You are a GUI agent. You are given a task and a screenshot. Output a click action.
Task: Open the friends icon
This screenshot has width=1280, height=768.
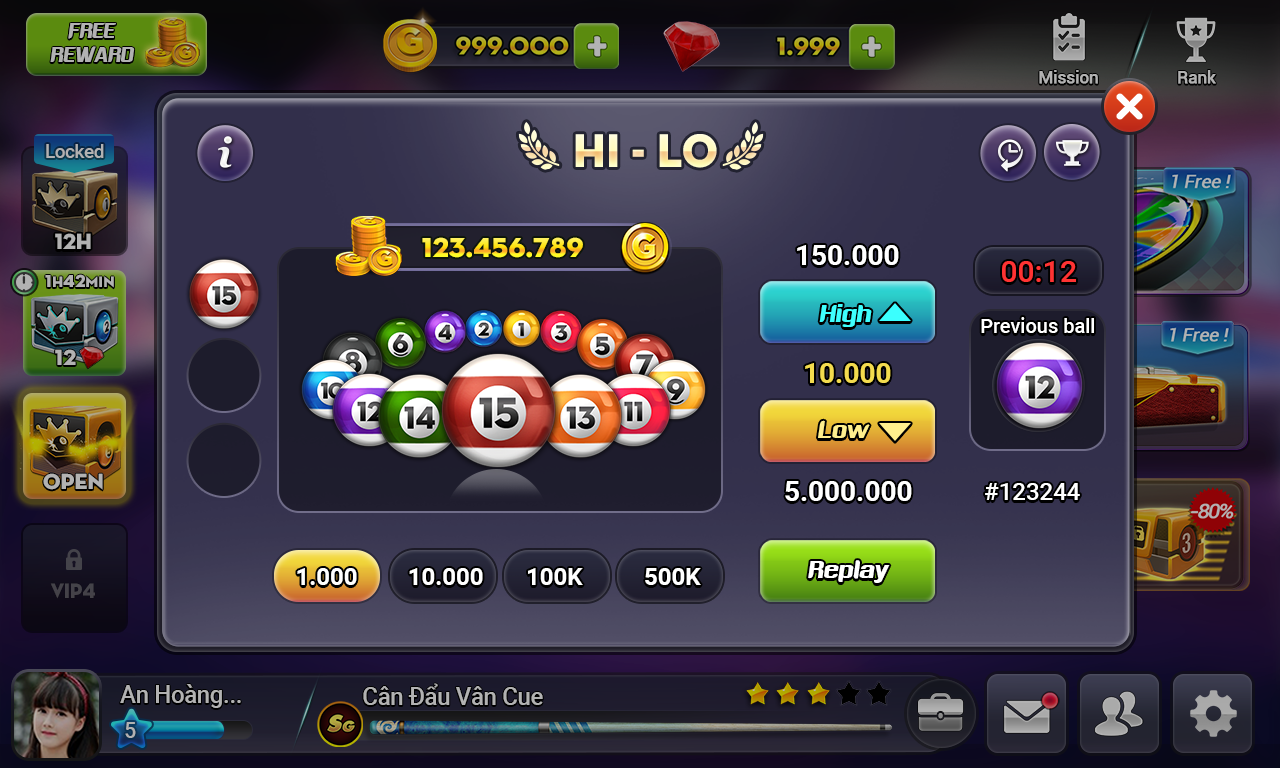coord(1119,714)
